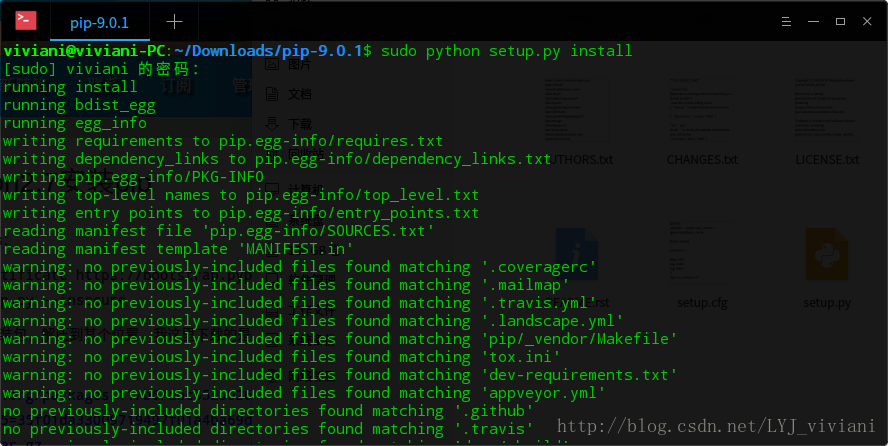The height and width of the screenshot is (446, 888).
Task: Click the 'running bdist_egg' output line
Action: (x=79, y=105)
